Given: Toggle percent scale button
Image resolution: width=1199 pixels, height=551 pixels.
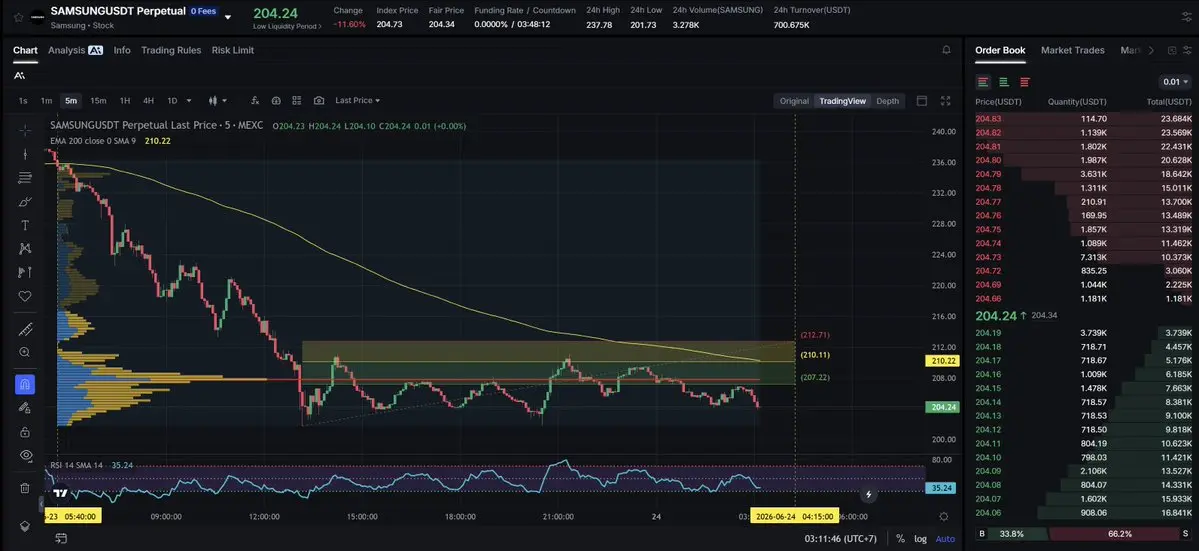Looking at the screenshot, I should (900, 539).
